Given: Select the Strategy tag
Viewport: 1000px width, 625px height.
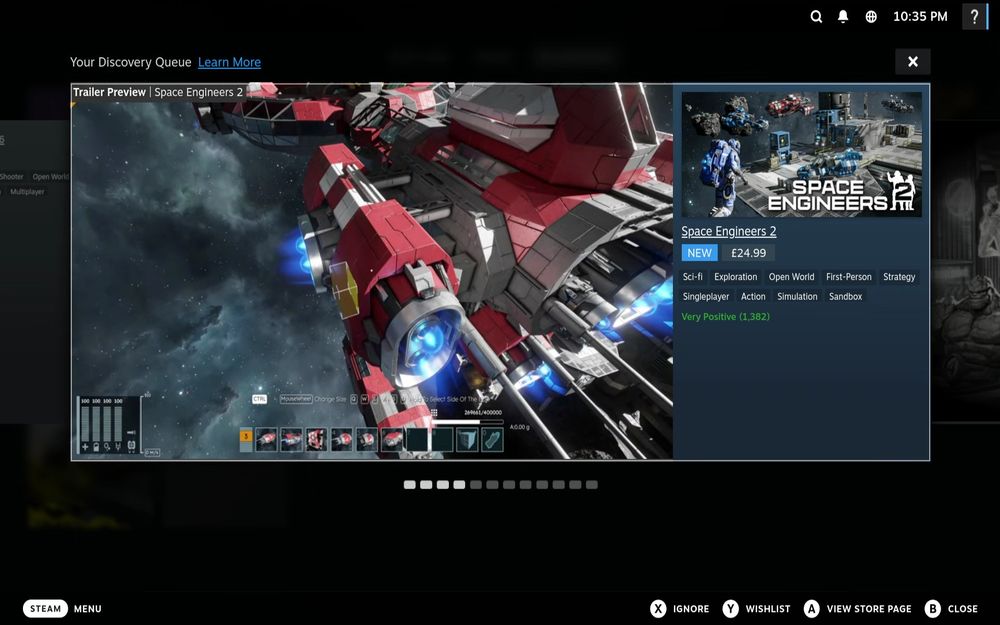Looking at the screenshot, I should point(899,277).
